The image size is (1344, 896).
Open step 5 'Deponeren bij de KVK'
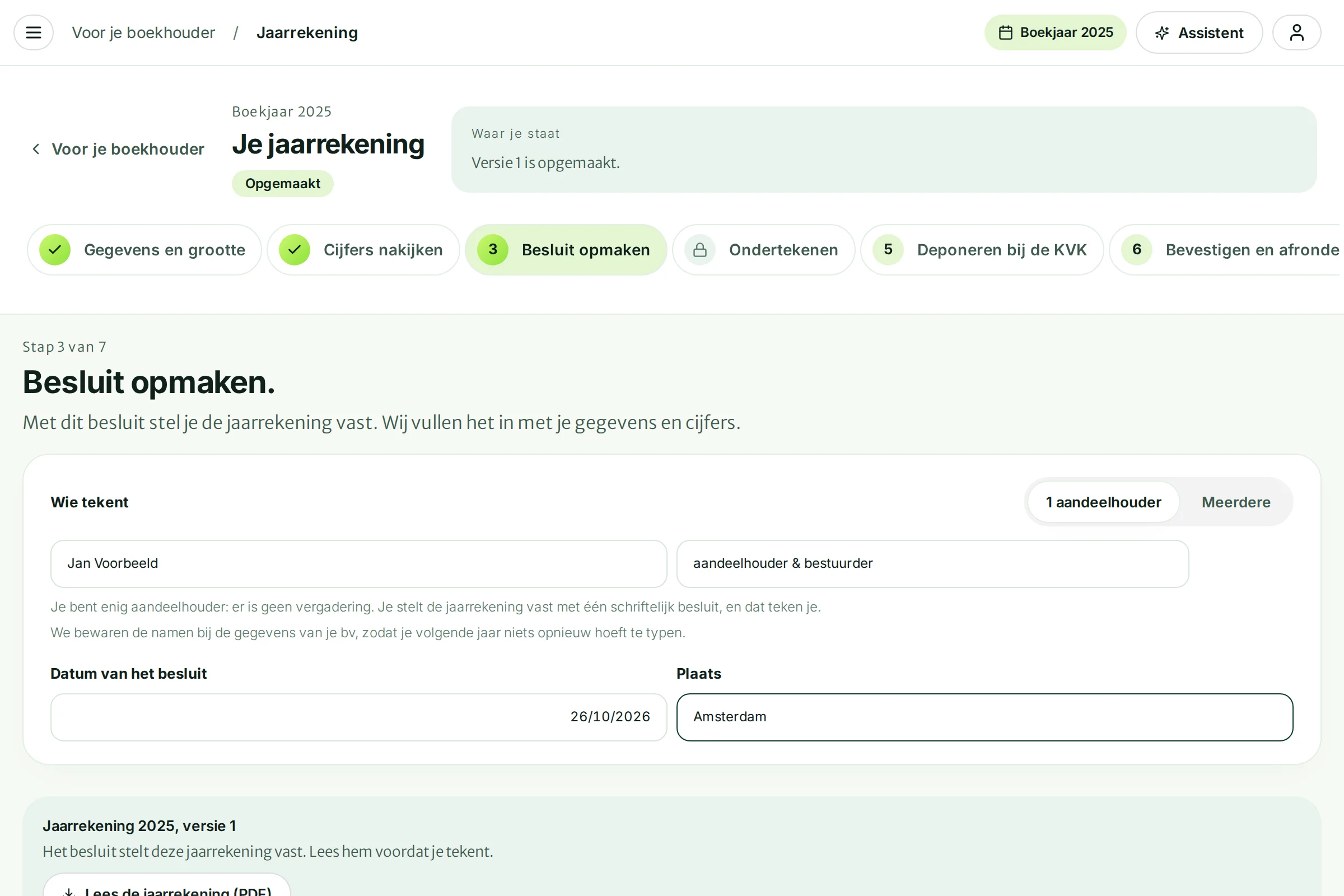coord(982,250)
